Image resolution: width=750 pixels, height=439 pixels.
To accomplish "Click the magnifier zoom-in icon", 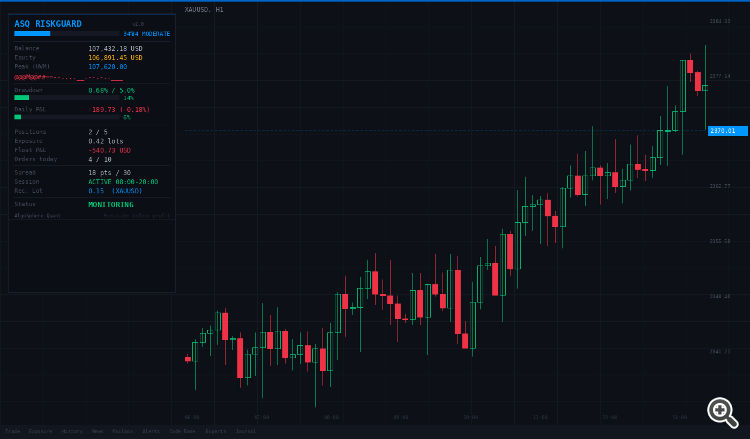I will point(722,412).
